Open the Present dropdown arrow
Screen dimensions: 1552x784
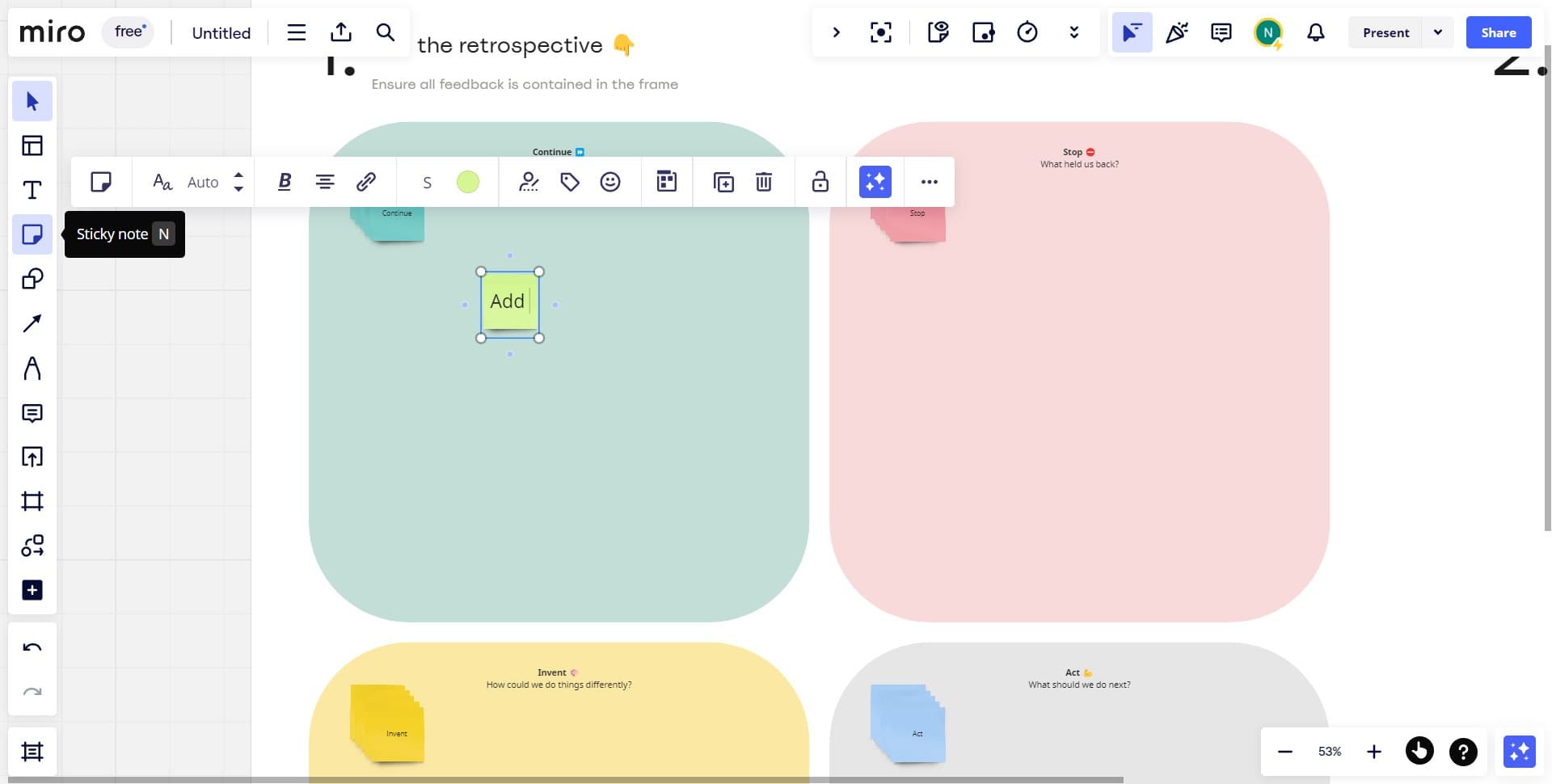pos(1438,32)
